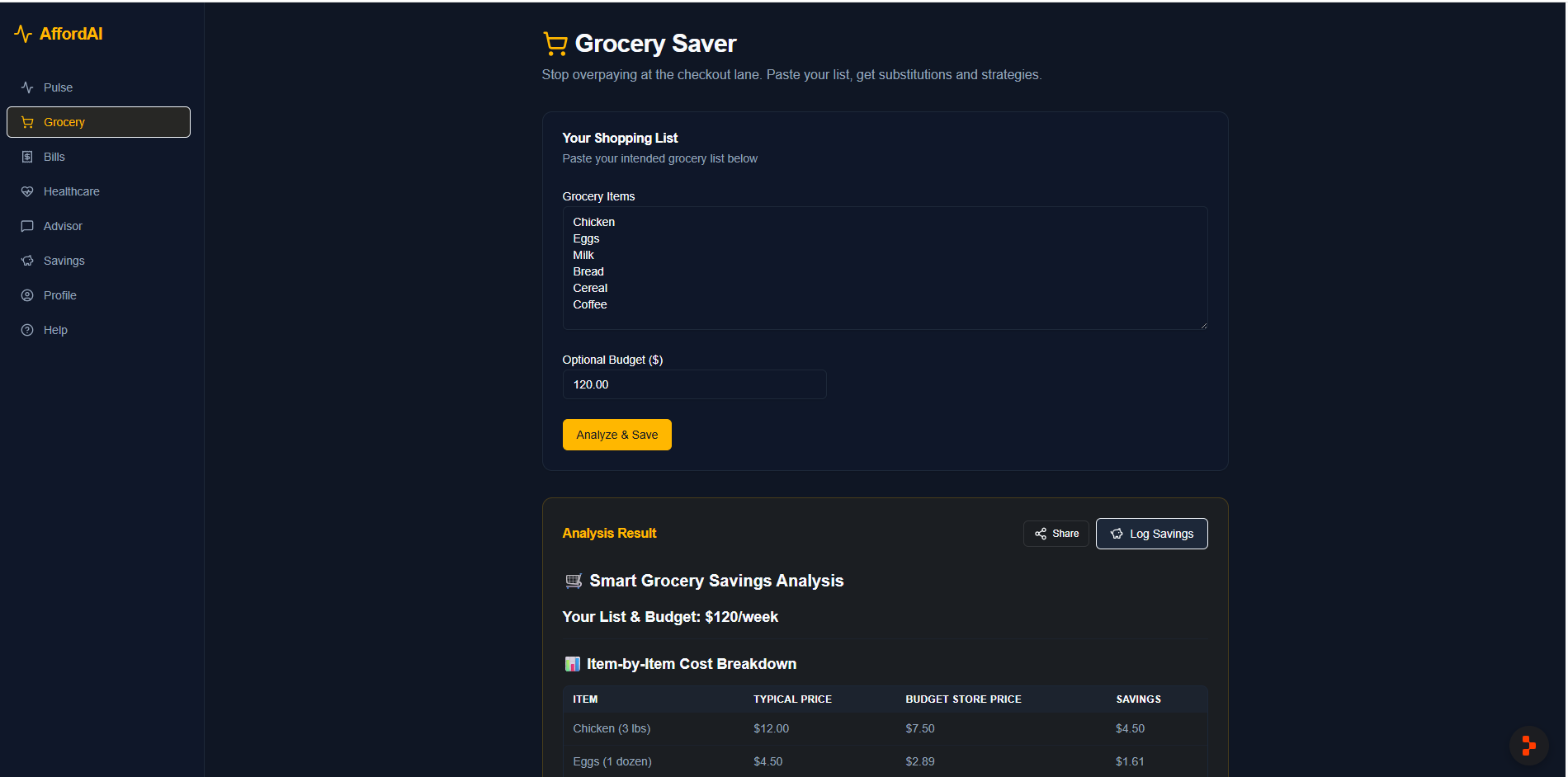The image size is (1568, 777).
Task: Open Healthcare via its heart-pulse icon
Action: [27, 191]
